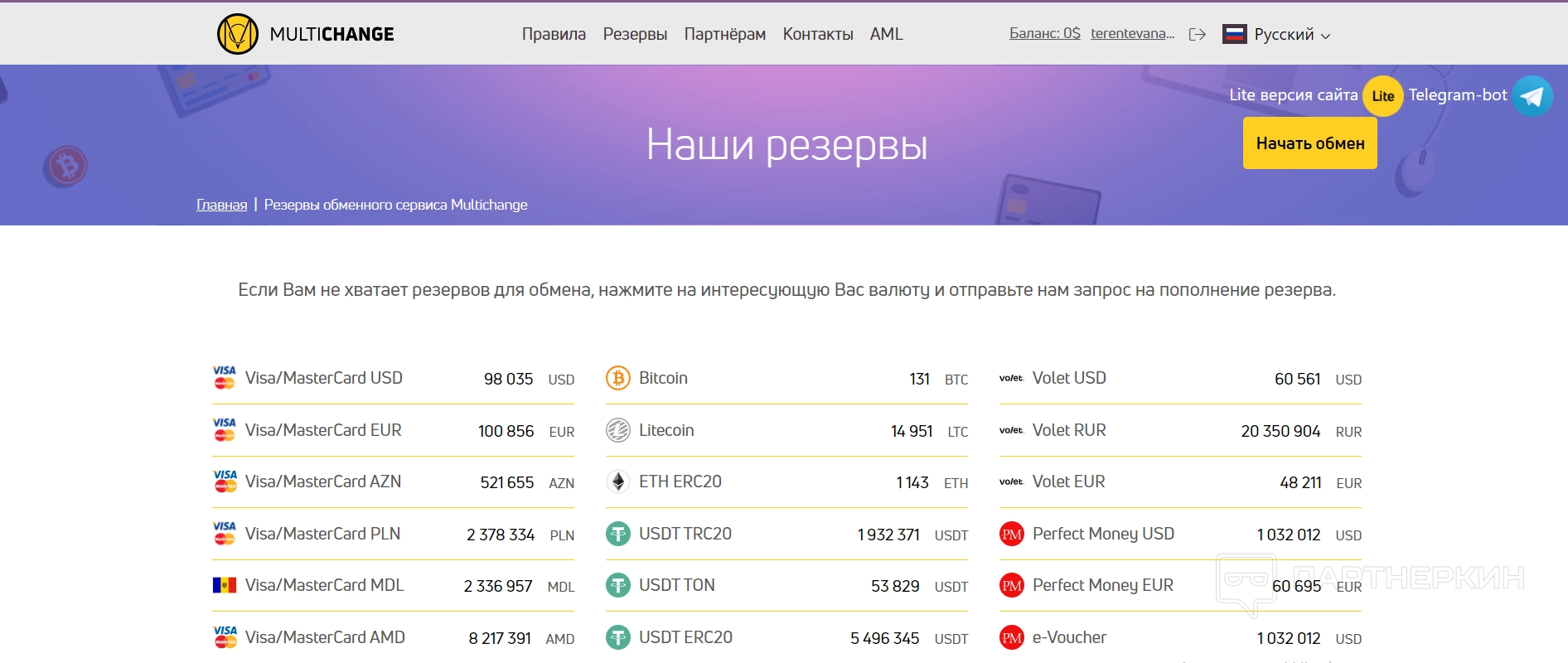Viewport: 1568px width, 663px height.
Task: Click the logout arrow icon
Action: pyautogui.click(x=1197, y=34)
